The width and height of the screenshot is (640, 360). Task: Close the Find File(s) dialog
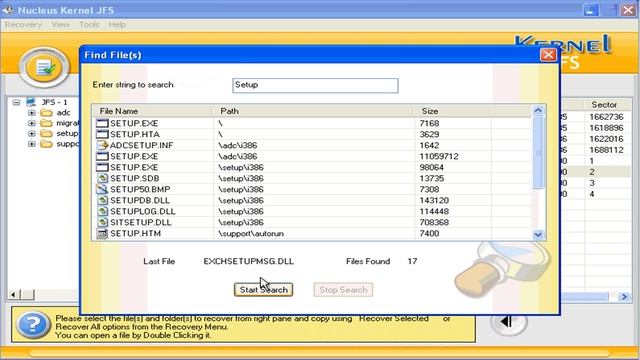coord(548,55)
